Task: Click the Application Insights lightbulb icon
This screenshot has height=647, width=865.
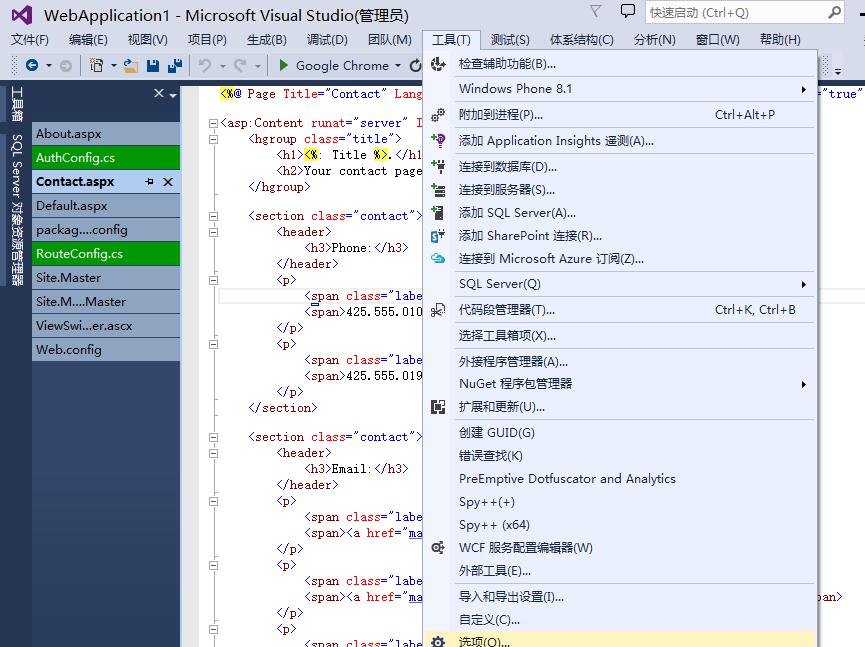Action: [x=438, y=140]
